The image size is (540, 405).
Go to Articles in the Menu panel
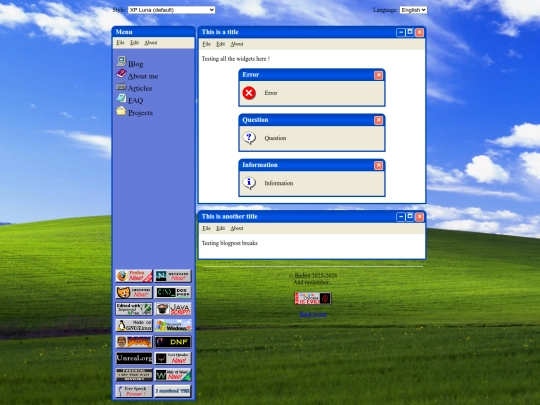click(140, 89)
